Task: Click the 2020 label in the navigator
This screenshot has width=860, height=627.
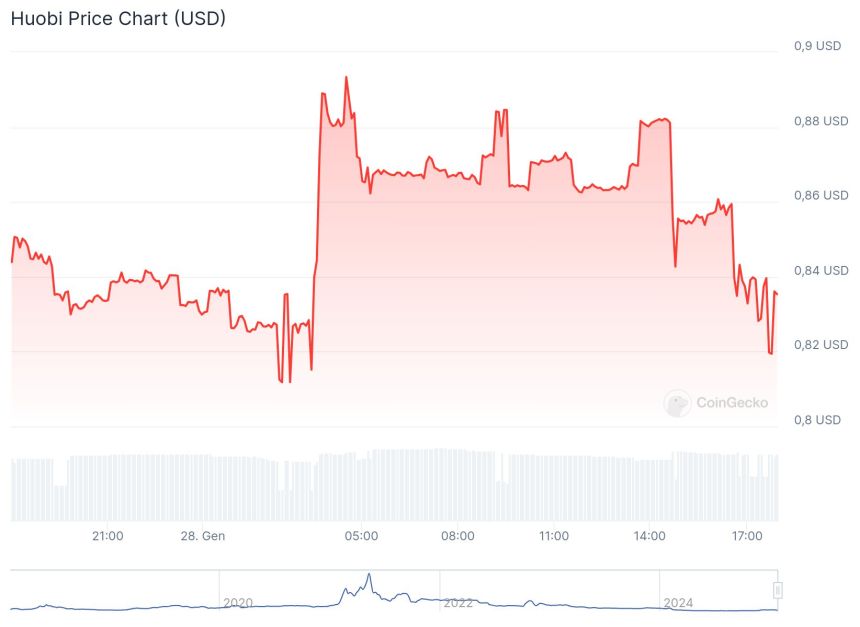Action: tap(238, 603)
